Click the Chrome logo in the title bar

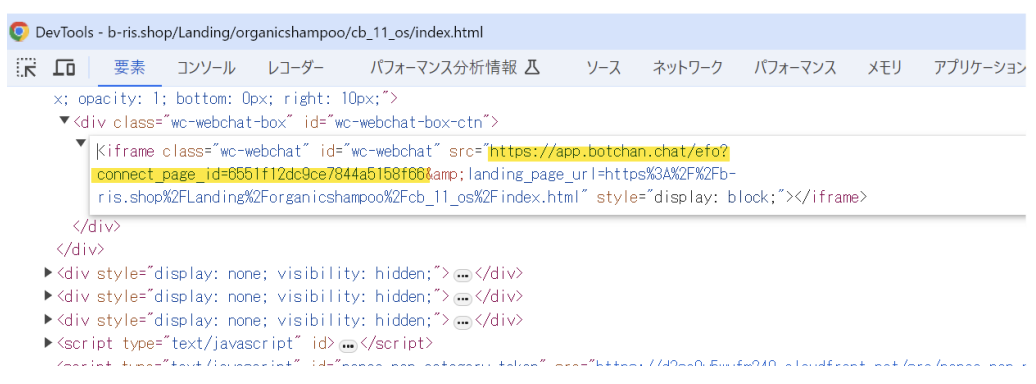click(x=18, y=32)
